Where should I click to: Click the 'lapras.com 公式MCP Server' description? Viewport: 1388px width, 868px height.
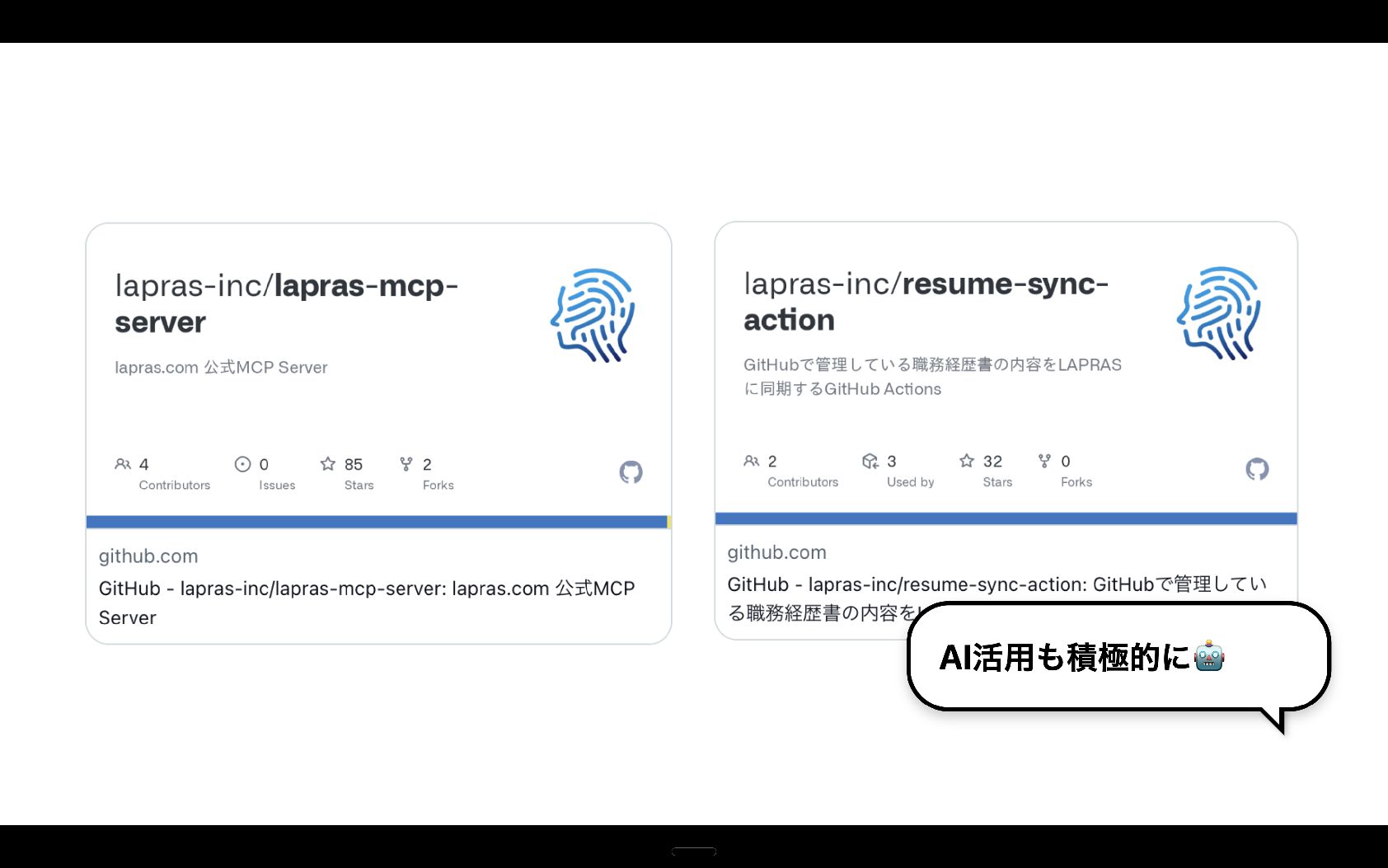coord(221,368)
